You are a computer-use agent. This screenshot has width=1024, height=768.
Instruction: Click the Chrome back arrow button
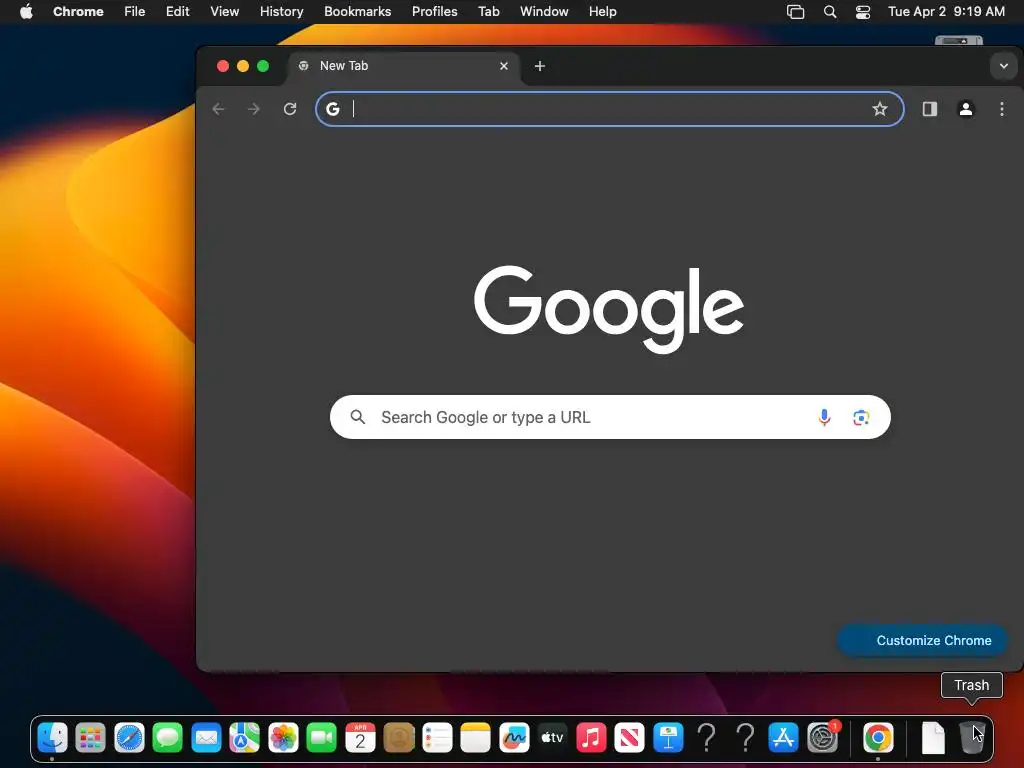(218, 109)
